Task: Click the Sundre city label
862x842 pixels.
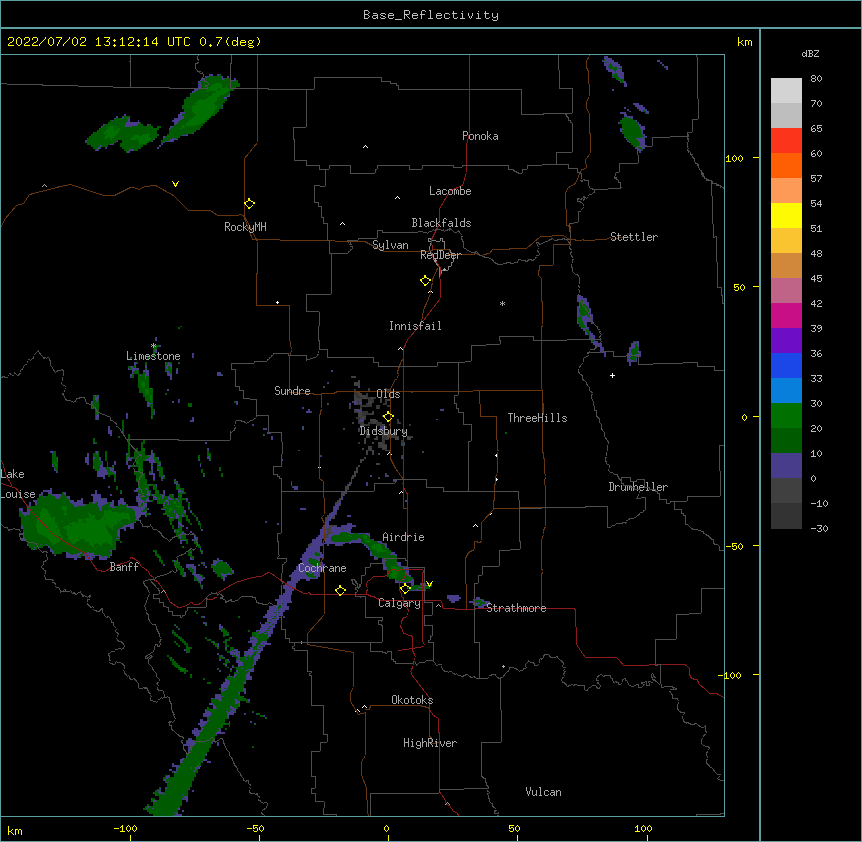Action: tap(292, 391)
